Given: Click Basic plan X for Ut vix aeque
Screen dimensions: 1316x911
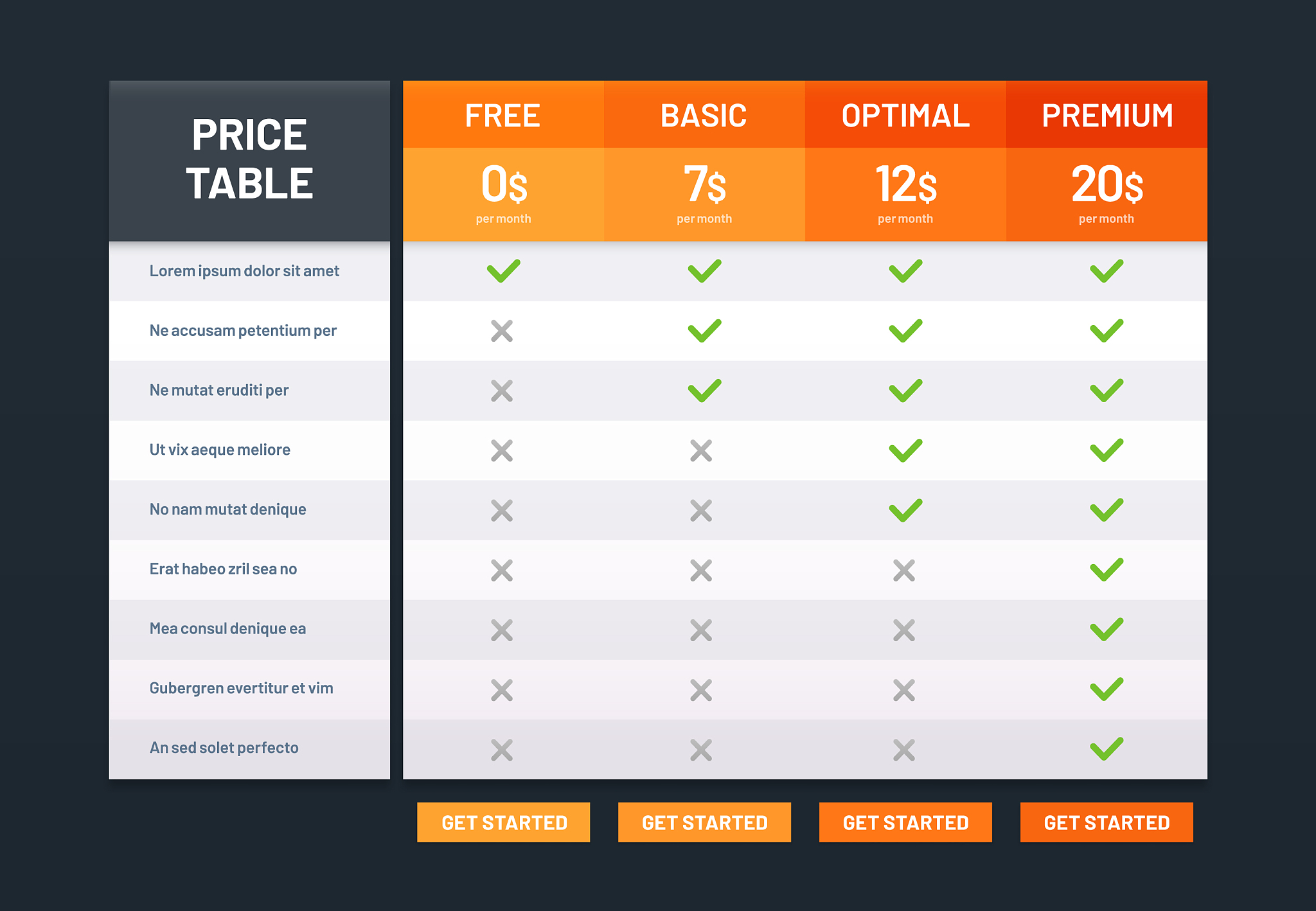Looking at the screenshot, I should 701,450.
